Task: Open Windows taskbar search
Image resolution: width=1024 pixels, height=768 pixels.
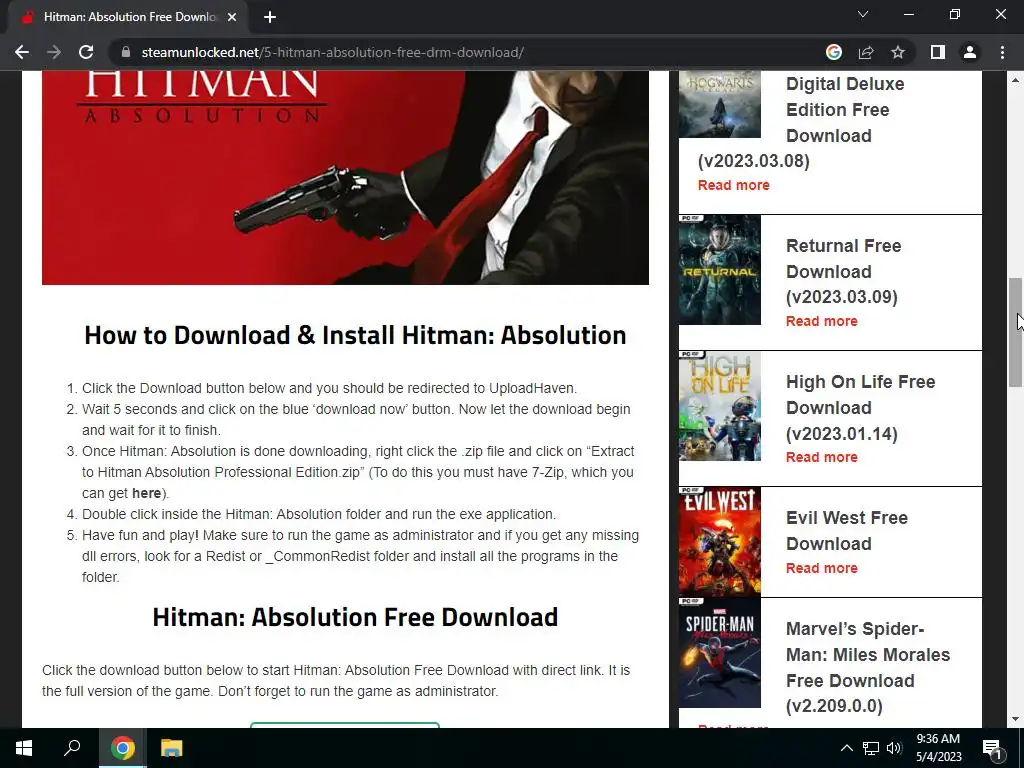Action: click(x=72, y=748)
